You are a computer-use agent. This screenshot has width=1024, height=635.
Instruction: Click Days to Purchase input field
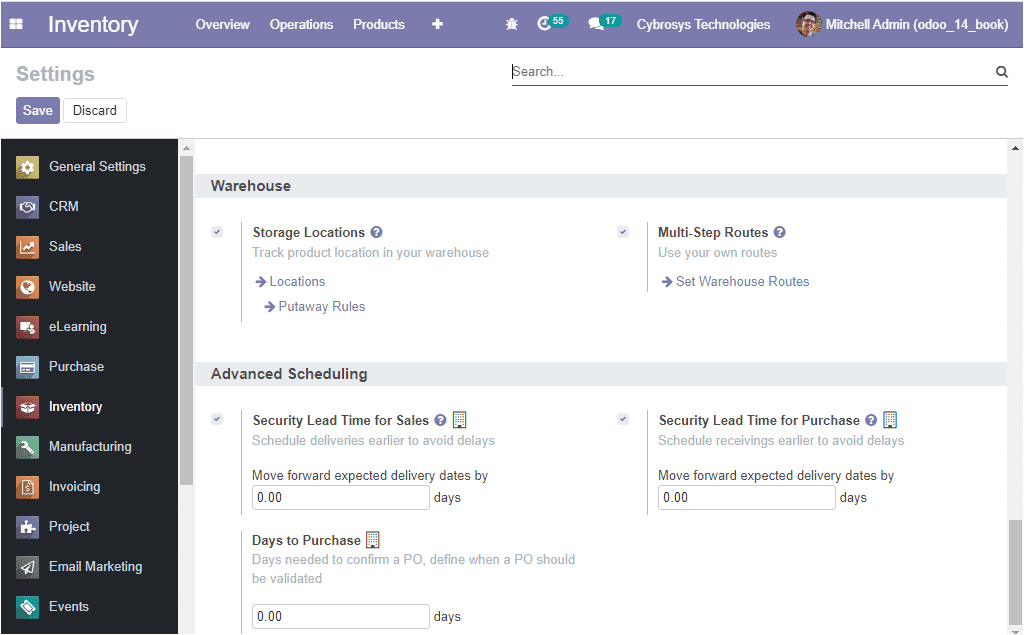pos(341,617)
